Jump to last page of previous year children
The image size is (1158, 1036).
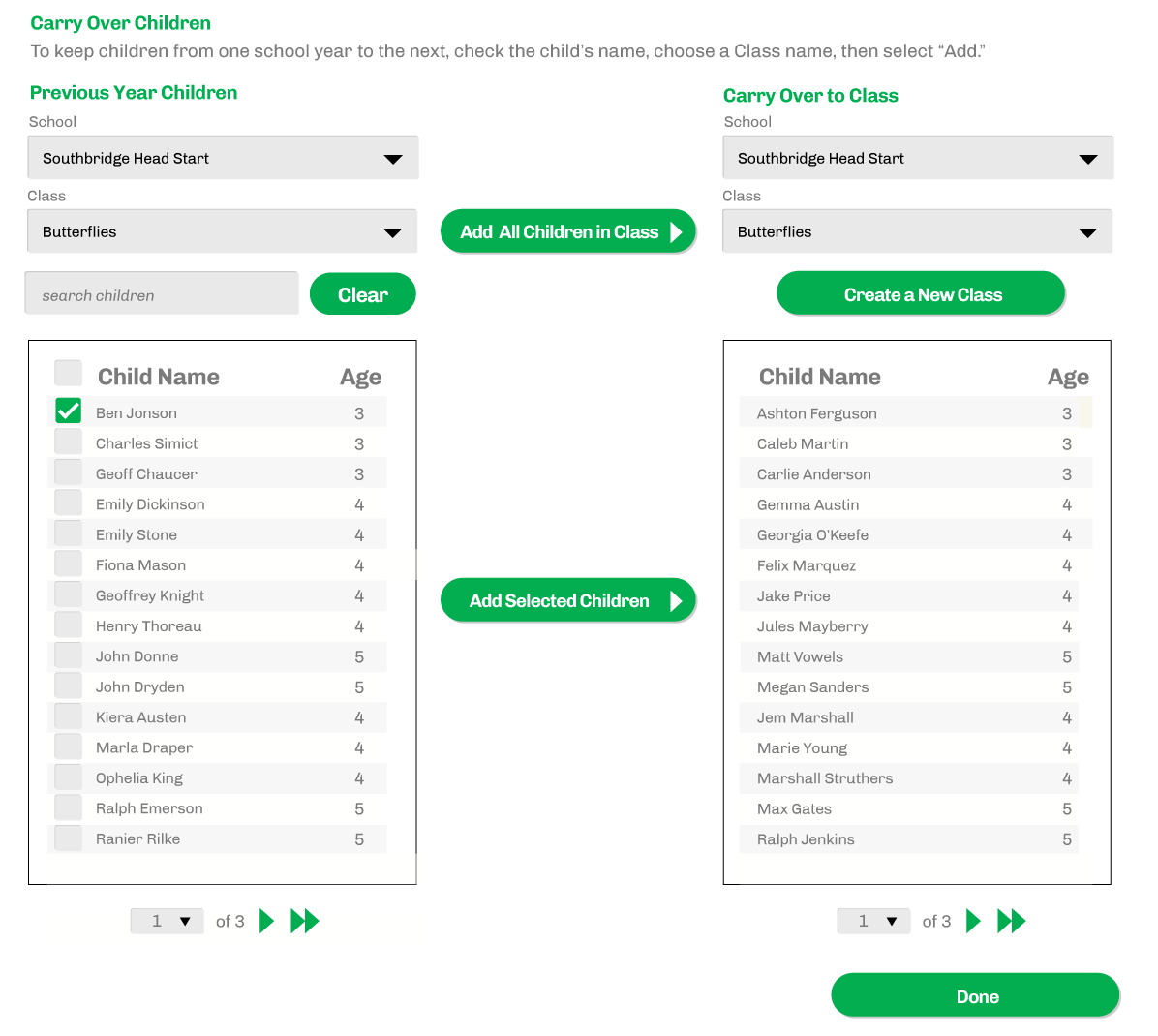coord(305,921)
